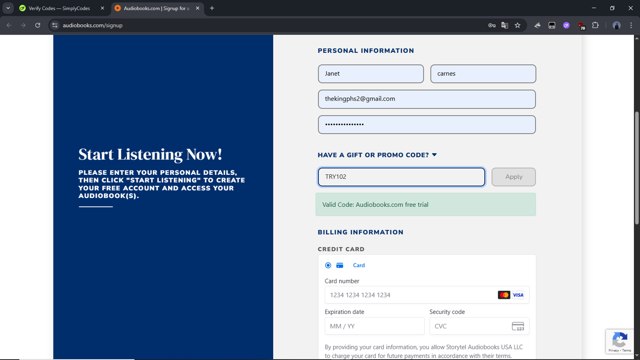Image resolution: width=640 pixels, height=360 pixels.
Task: Apply the promo code
Action: pos(513,177)
